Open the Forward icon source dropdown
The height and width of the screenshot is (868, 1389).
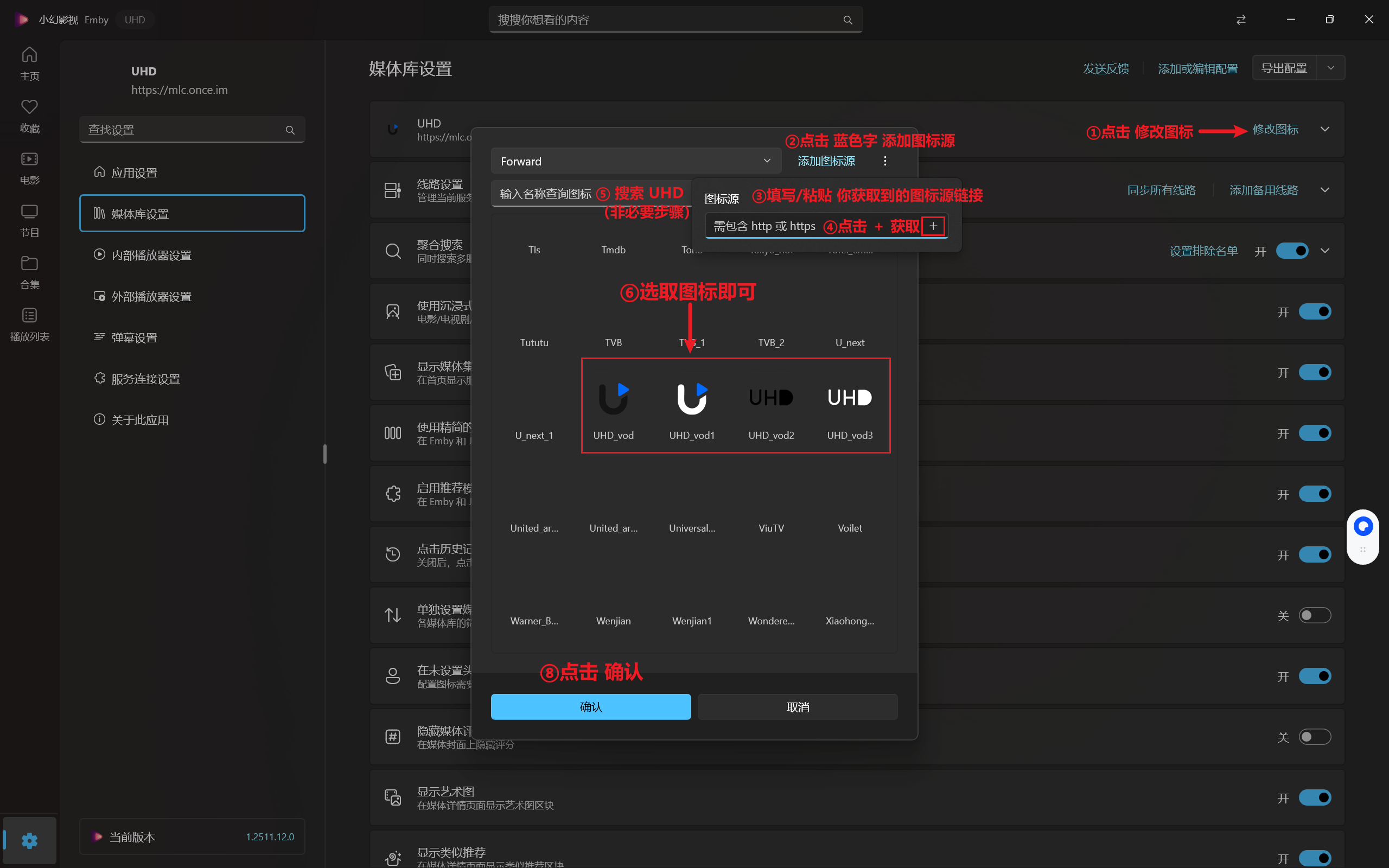click(x=635, y=161)
